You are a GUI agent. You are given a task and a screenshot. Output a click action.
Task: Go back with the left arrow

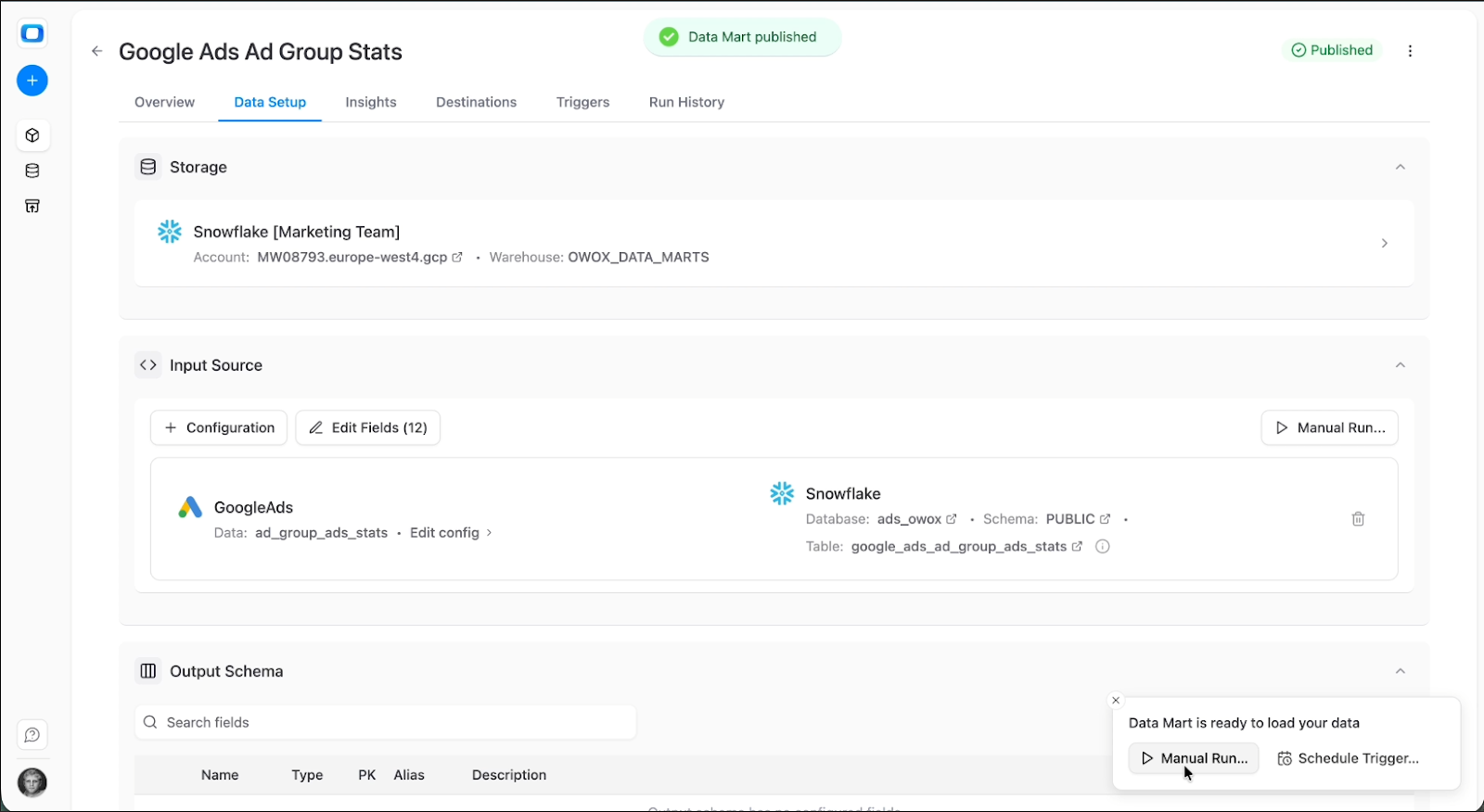coord(96,51)
